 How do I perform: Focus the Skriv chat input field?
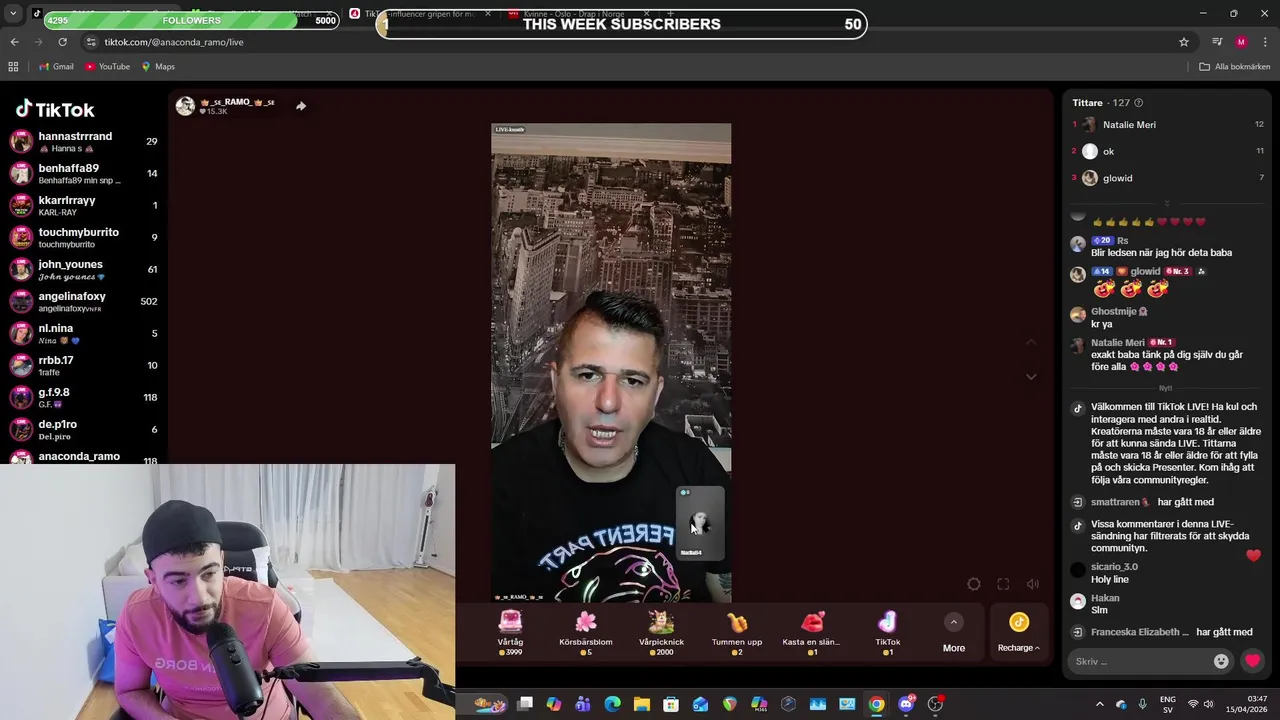pyautogui.click(x=1140, y=661)
